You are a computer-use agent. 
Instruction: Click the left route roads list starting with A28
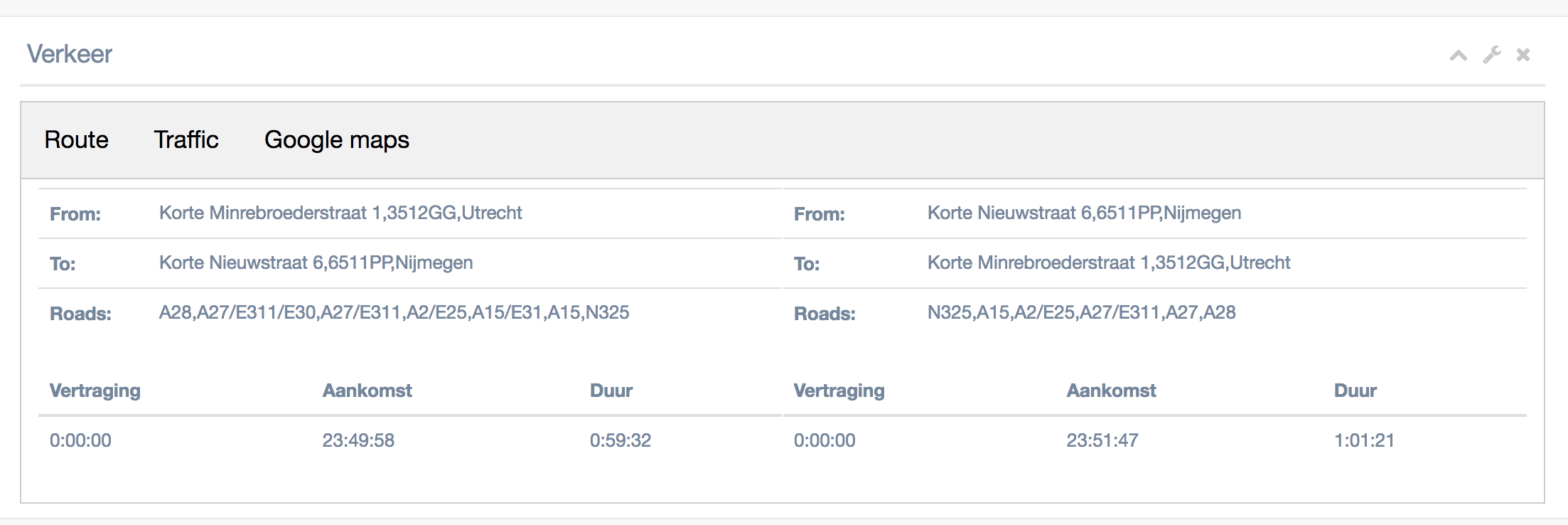[394, 312]
